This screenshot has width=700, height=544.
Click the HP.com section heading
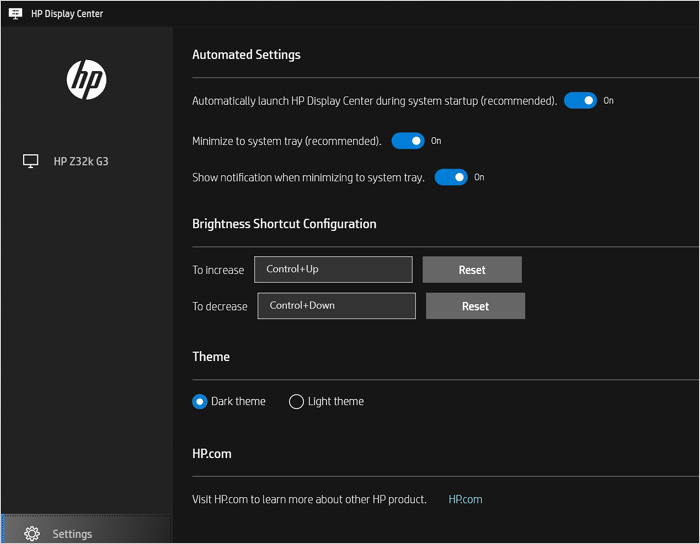[x=212, y=454]
